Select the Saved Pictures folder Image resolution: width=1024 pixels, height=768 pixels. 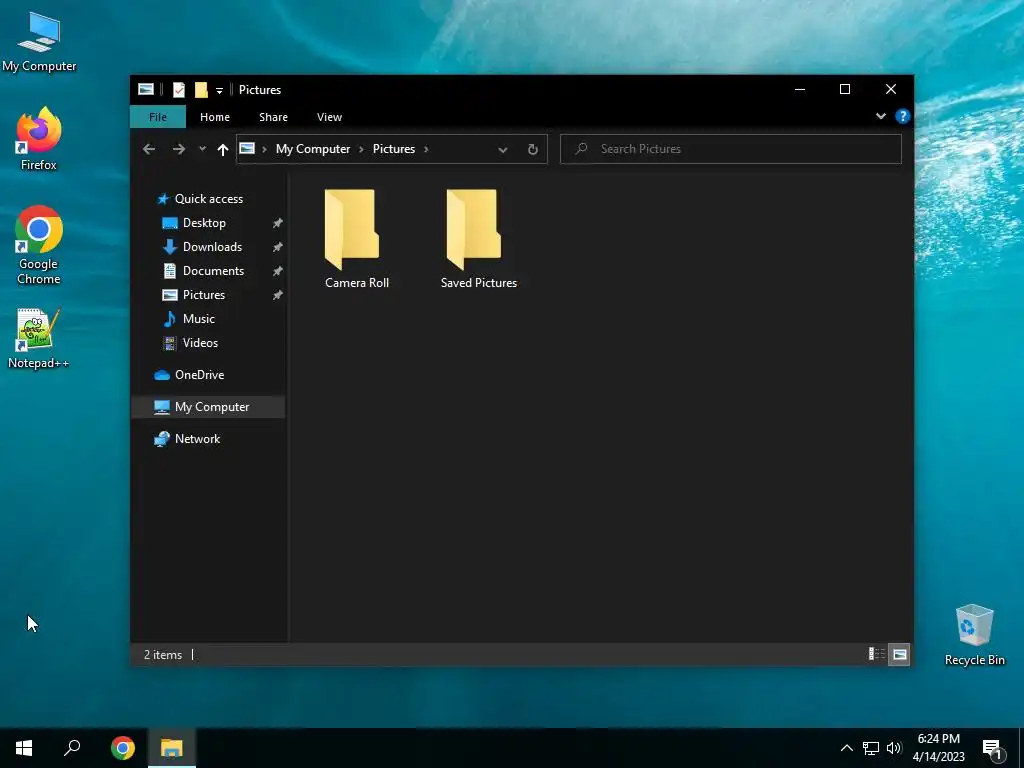[479, 239]
